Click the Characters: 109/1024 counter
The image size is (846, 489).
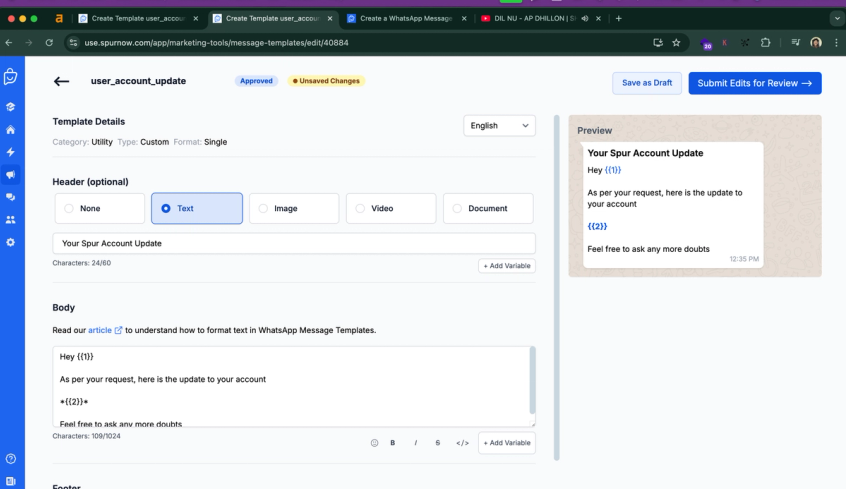coord(86,436)
